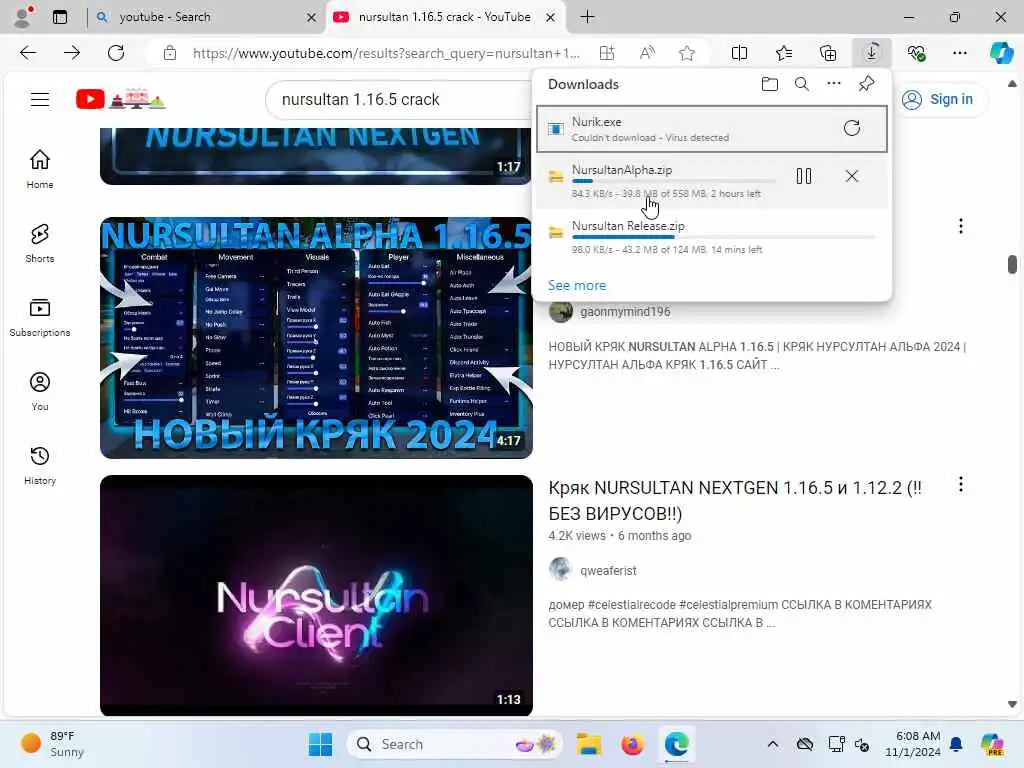Visit the qweaferist channel
The width and height of the screenshot is (1024, 768).
pos(607,571)
